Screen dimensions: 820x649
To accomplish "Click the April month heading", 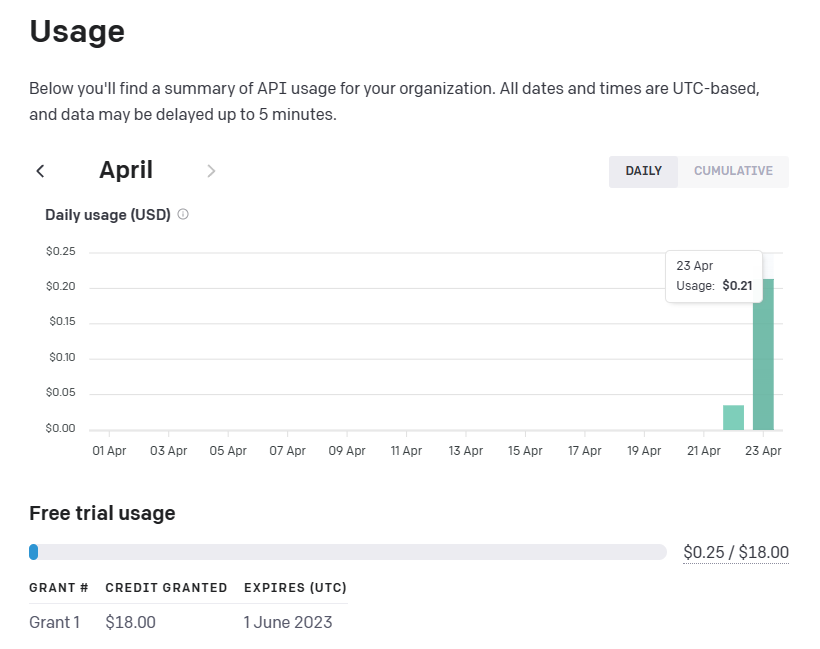I will click(x=126, y=170).
